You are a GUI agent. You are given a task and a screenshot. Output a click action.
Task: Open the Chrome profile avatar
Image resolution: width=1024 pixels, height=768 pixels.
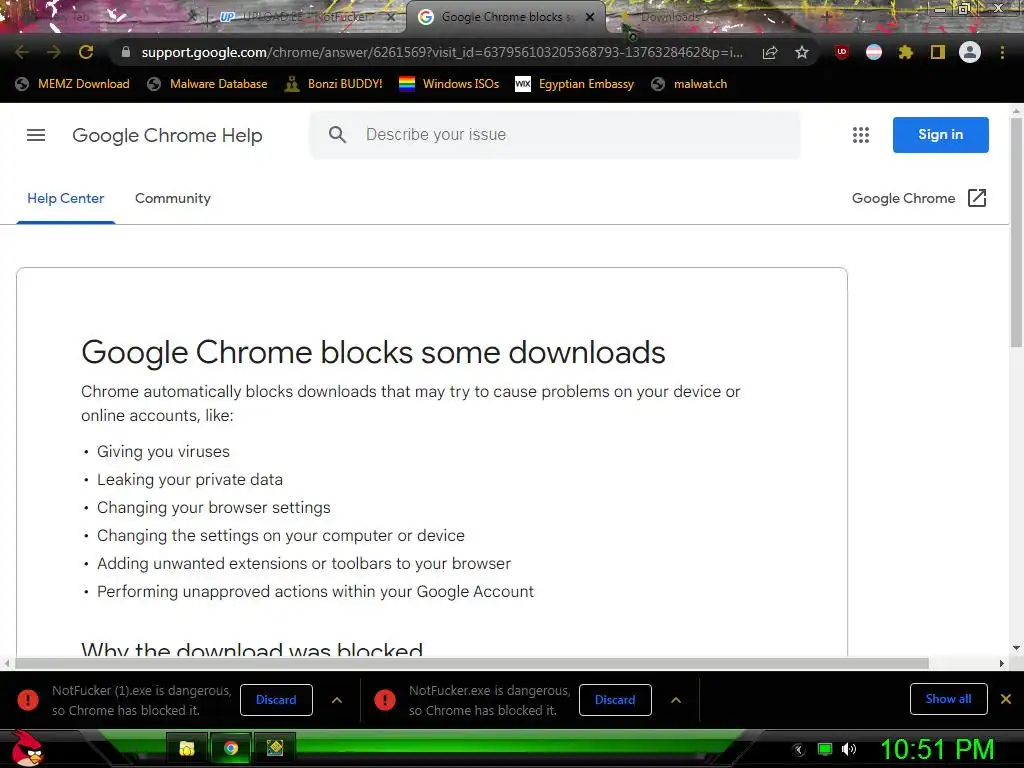point(970,52)
